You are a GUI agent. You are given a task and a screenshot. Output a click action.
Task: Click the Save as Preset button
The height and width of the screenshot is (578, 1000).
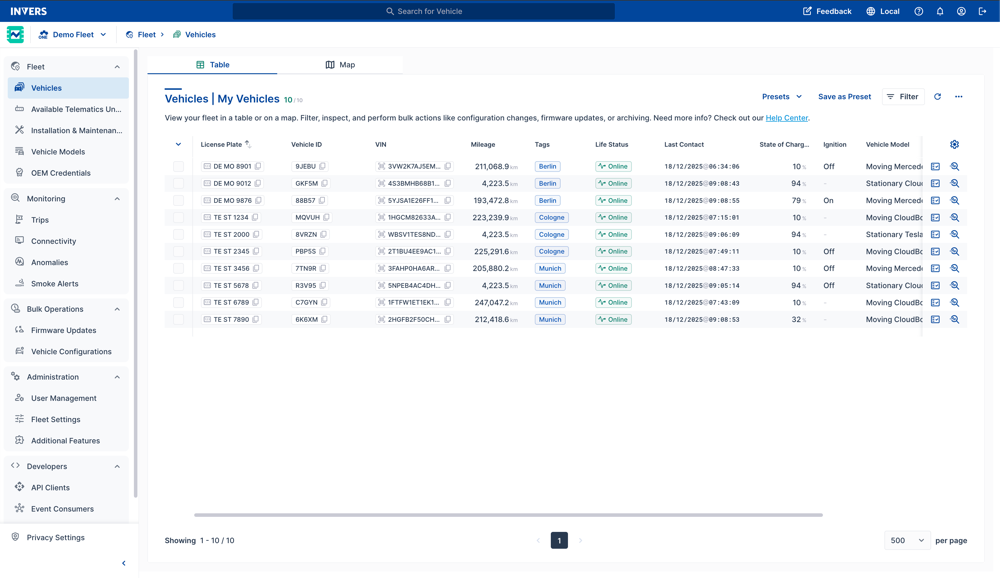(x=844, y=97)
